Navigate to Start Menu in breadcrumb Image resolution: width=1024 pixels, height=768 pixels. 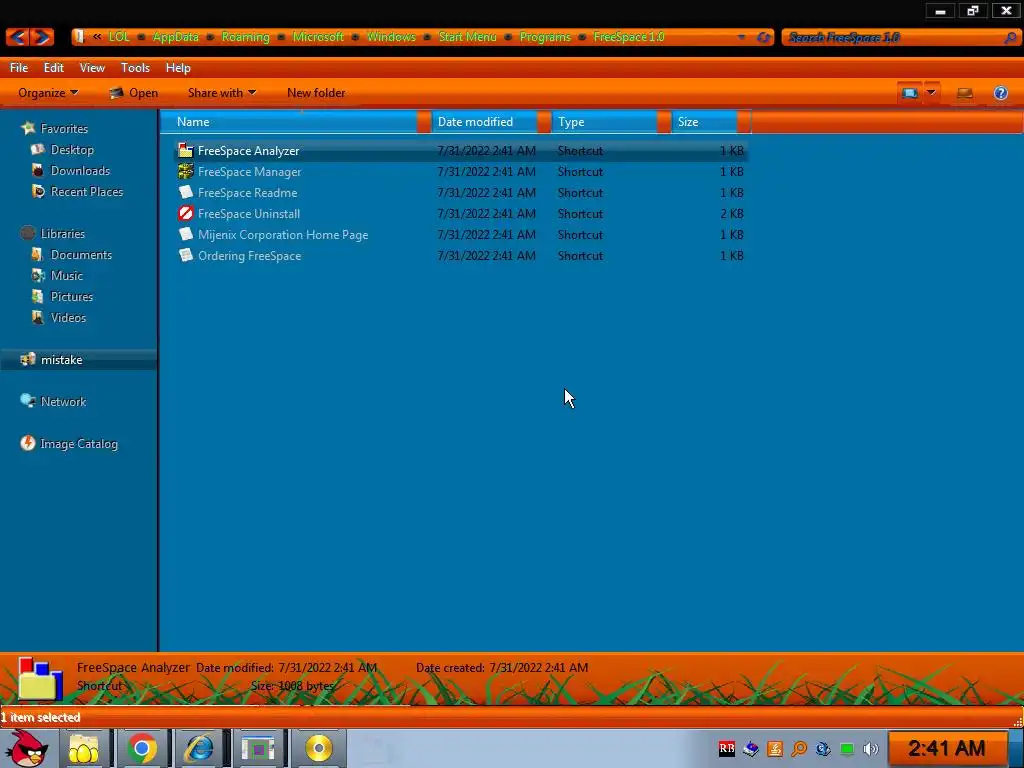(x=467, y=37)
